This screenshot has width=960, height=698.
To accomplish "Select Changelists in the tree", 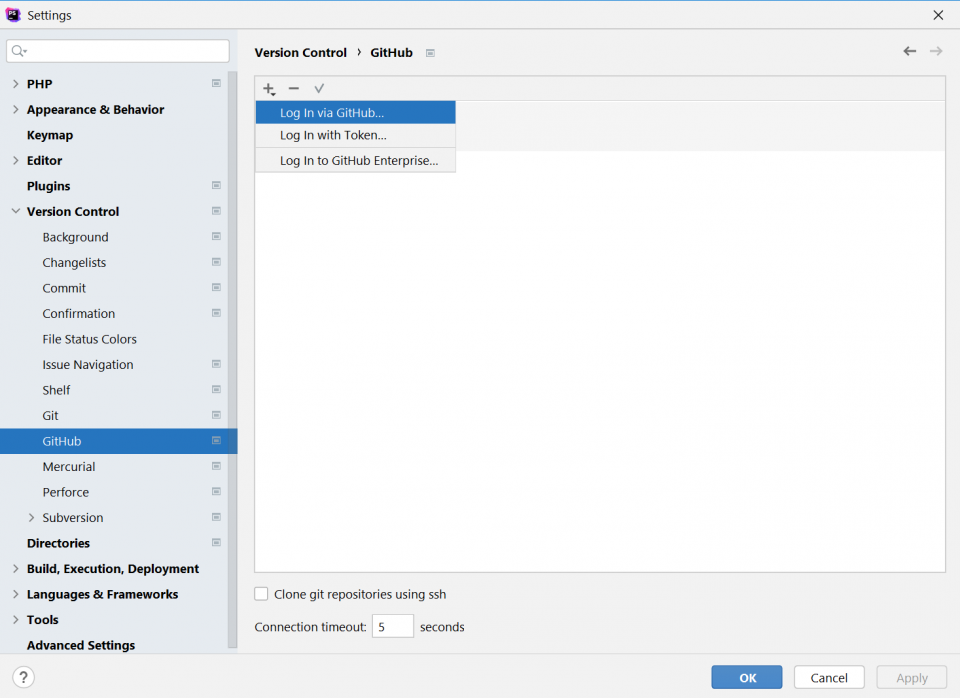I will [74, 263].
